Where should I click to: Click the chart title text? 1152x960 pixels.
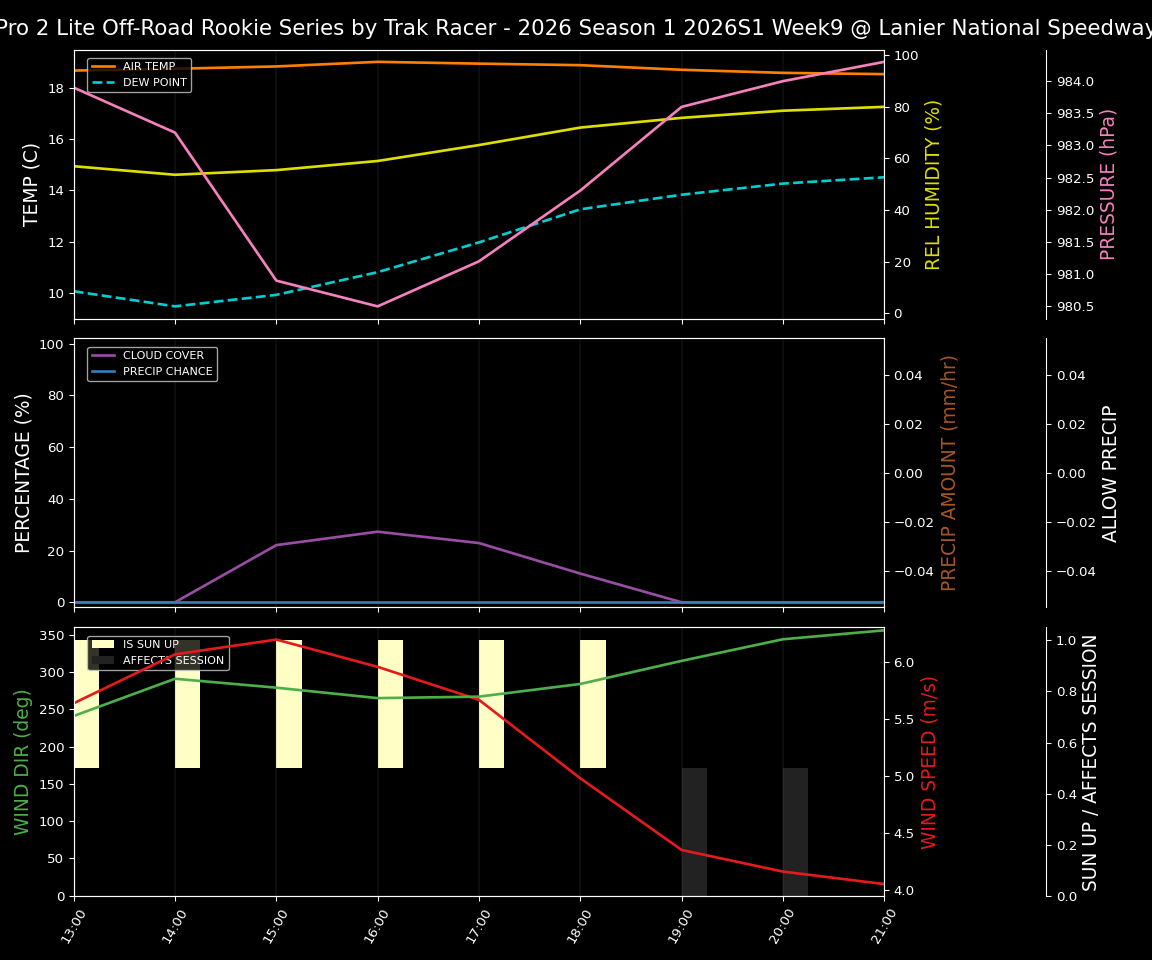click(x=576, y=27)
